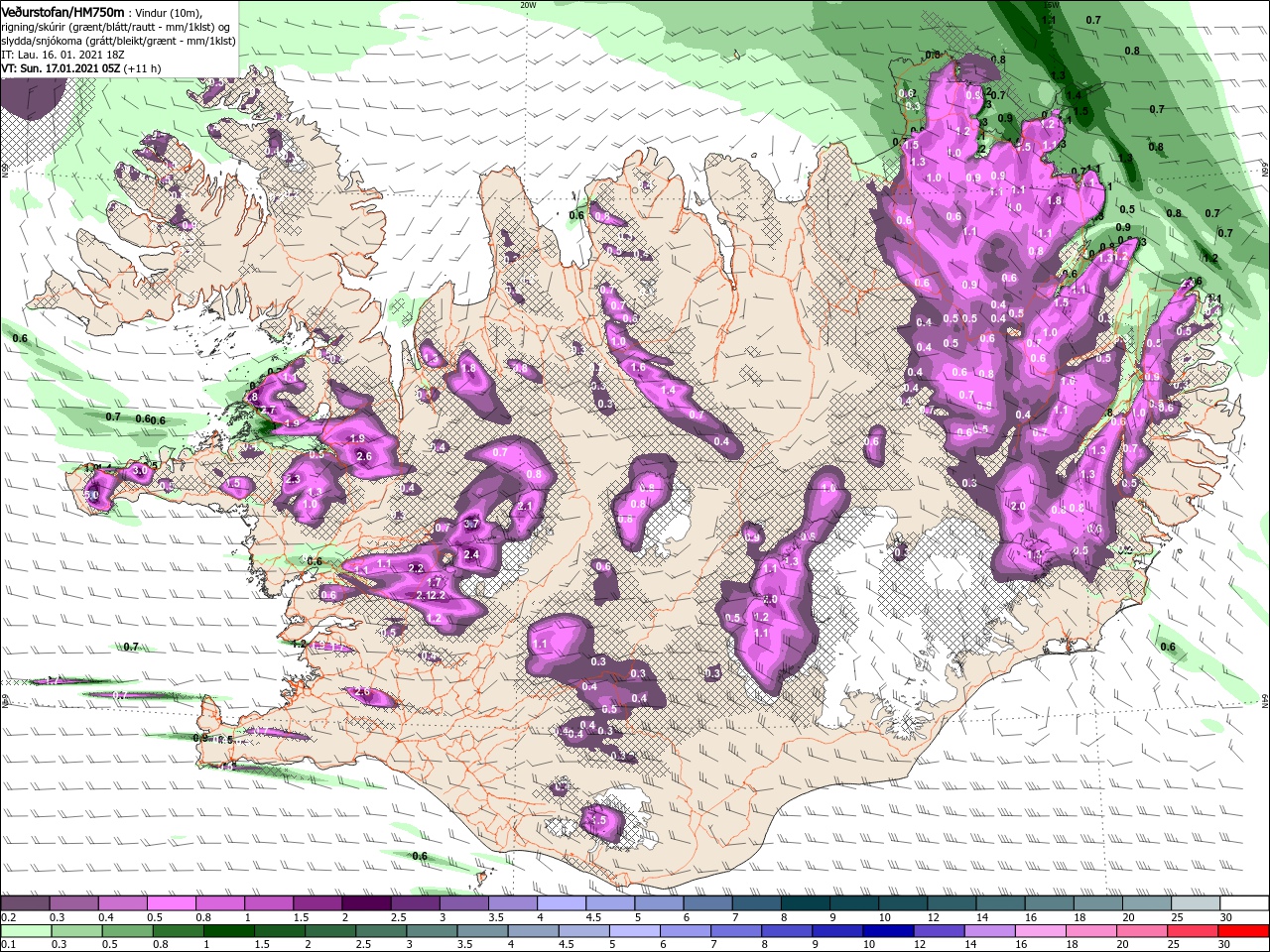The height and width of the screenshot is (952, 1270).
Task: Click the 64N latitude label on right edge
Action: tap(1265, 701)
